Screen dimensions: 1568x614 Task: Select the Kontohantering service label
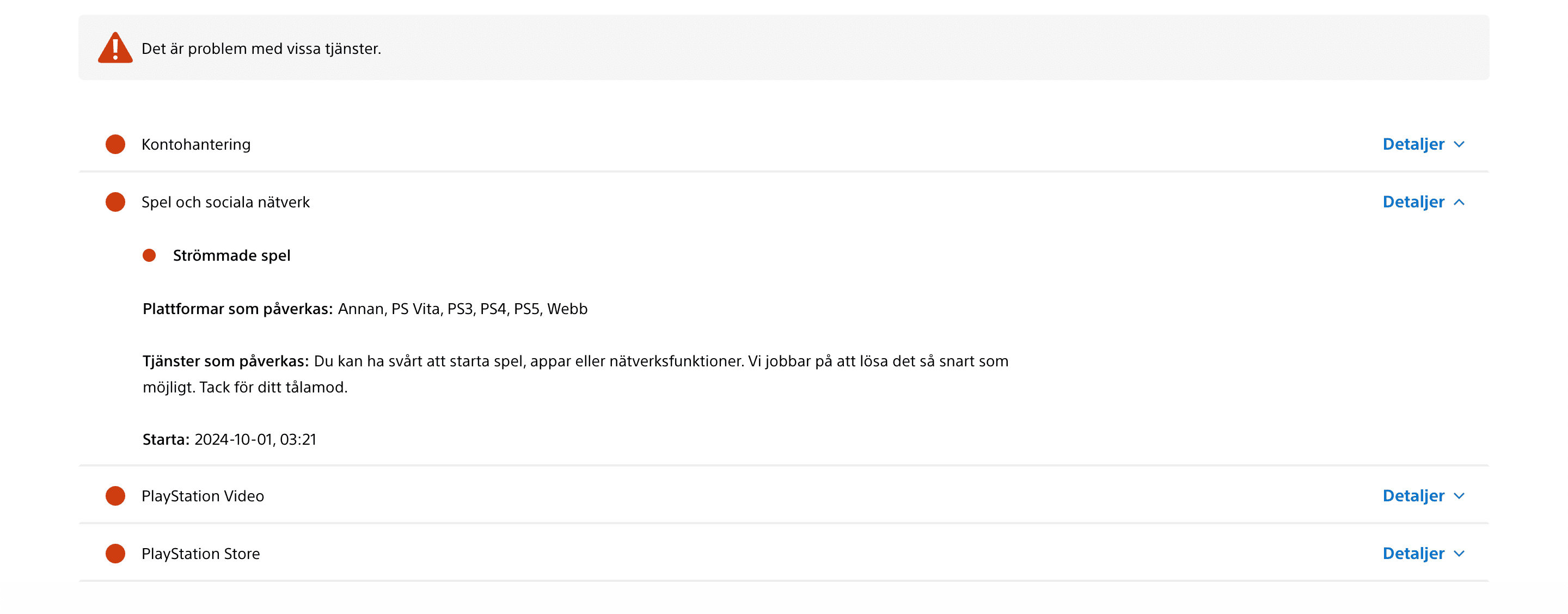click(x=196, y=144)
